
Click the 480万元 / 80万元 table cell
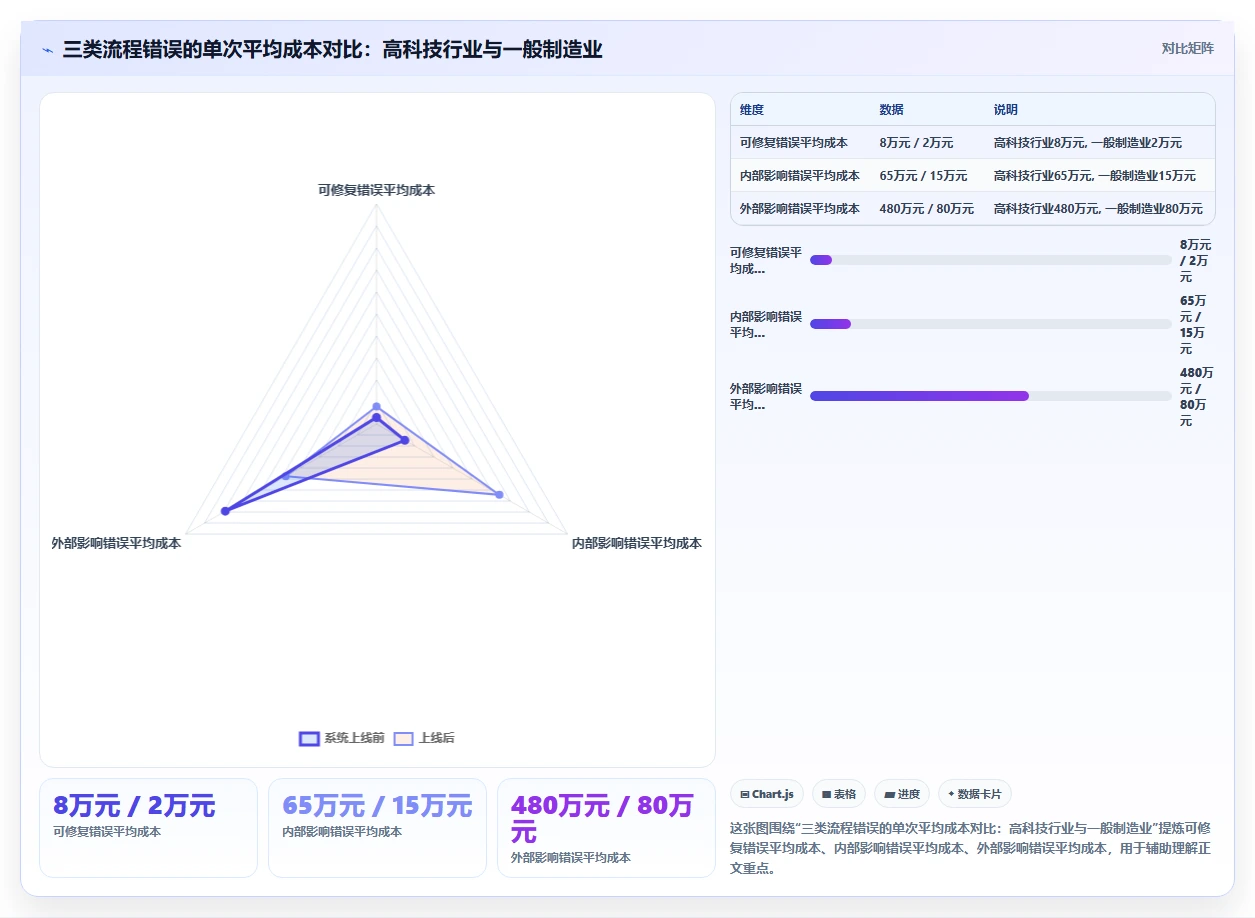pyautogui.click(x=926, y=209)
